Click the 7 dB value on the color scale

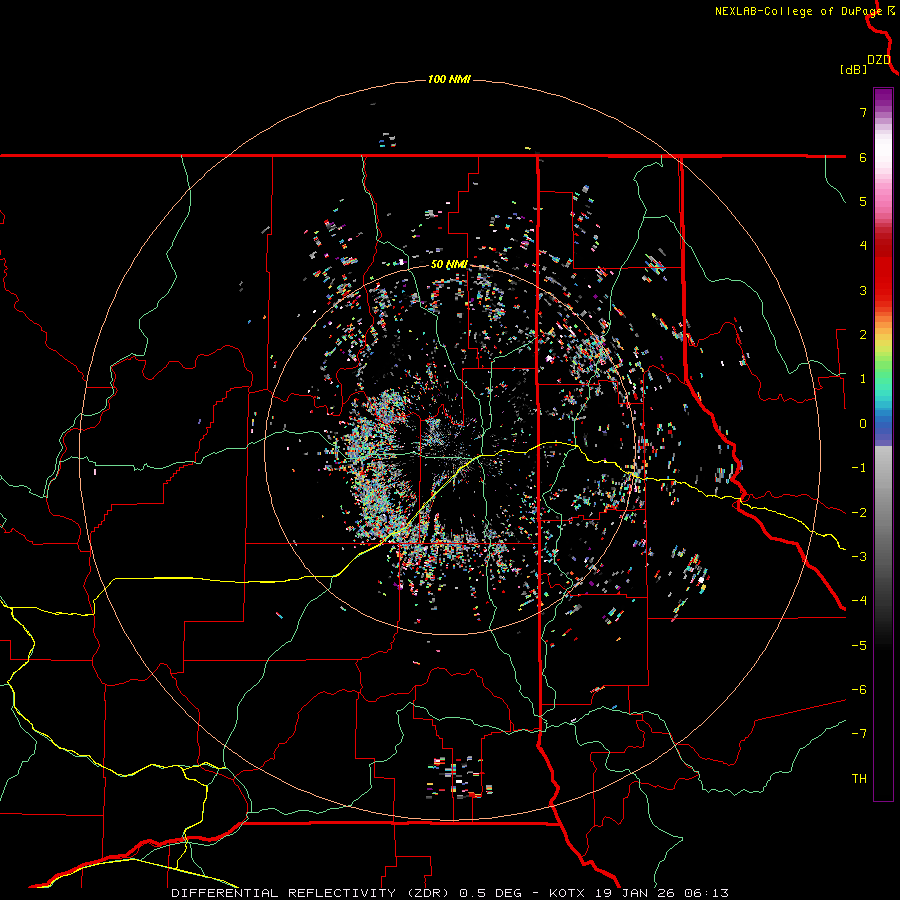(863, 112)
